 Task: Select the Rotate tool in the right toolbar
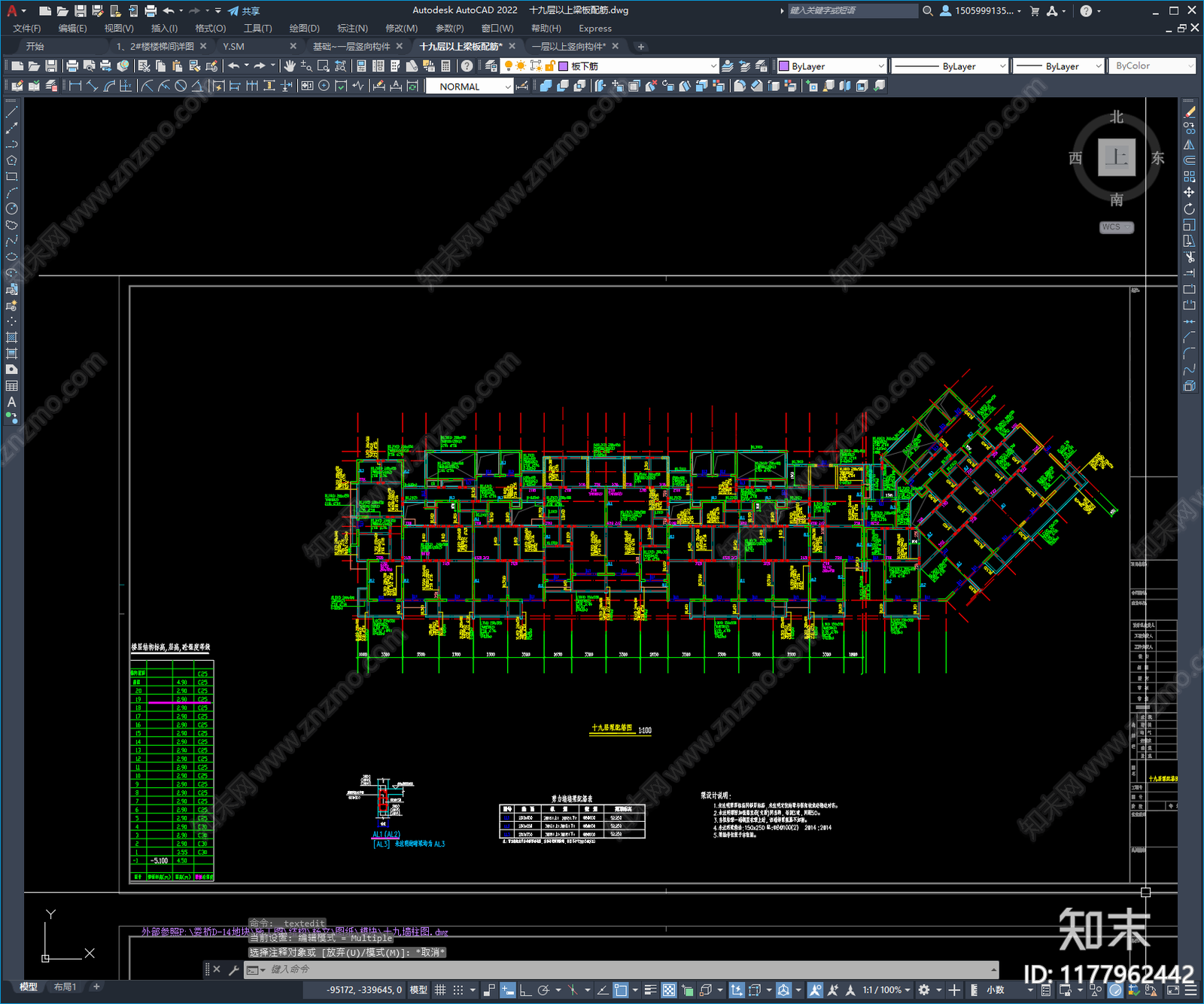click(x=1189, y=208)
